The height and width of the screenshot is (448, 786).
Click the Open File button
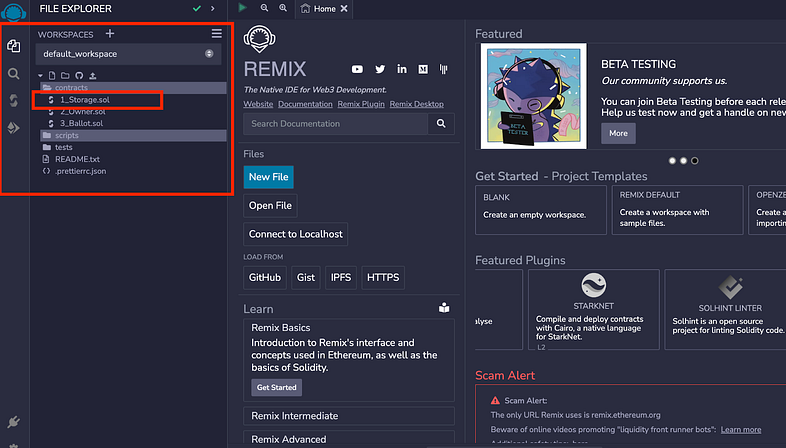(270, 205)
